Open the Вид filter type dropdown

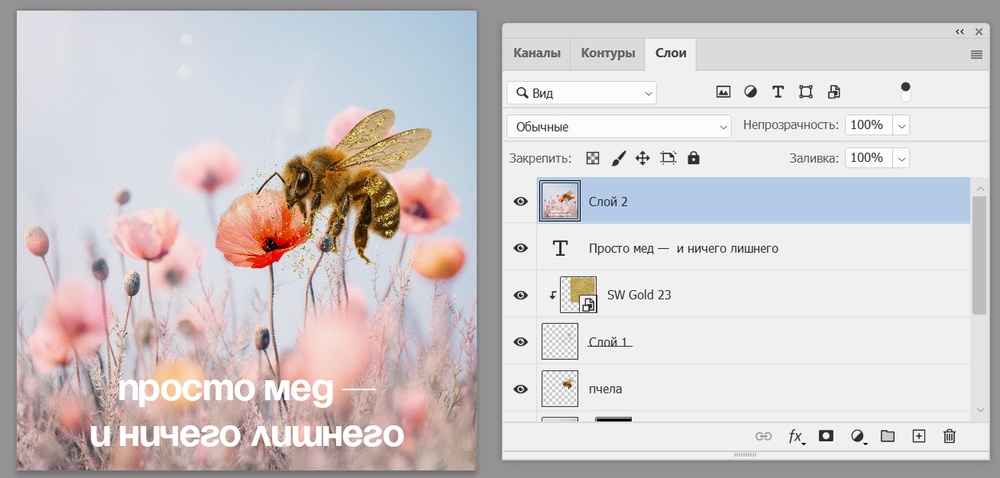[581, 93]
